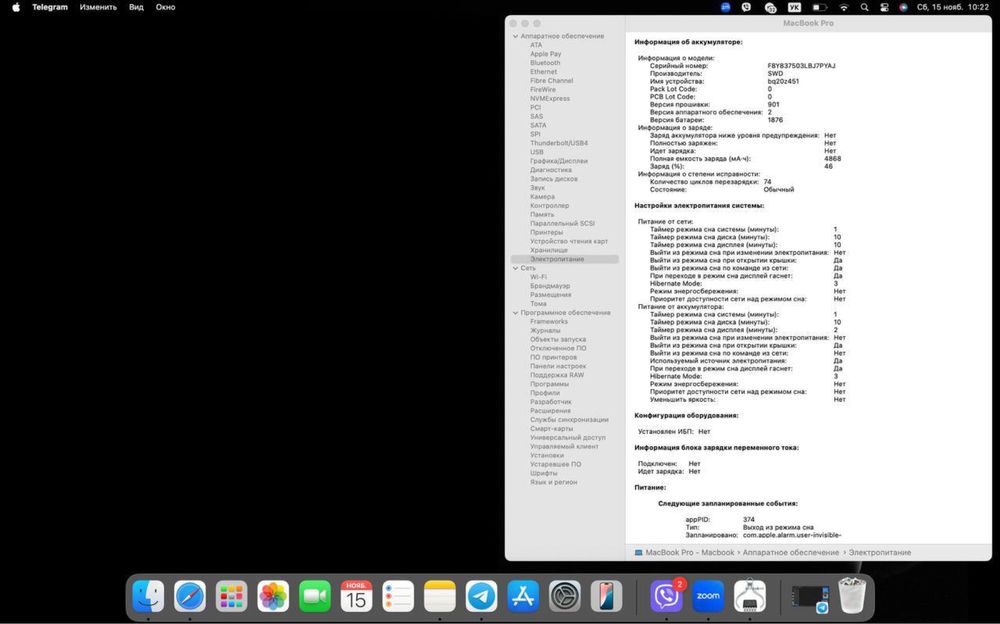Open the Wi-Fi menu bar icon
Image resolution: width=1000 pixels, height=624 pixels.
844,7
